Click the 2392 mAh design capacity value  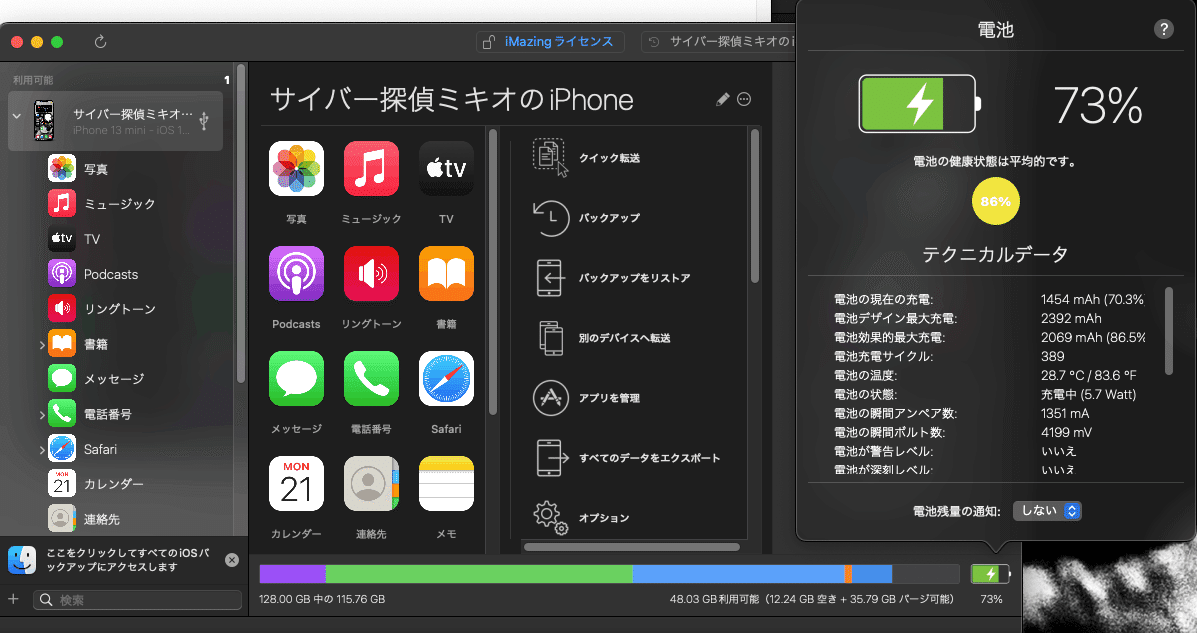pos(1071,318)
